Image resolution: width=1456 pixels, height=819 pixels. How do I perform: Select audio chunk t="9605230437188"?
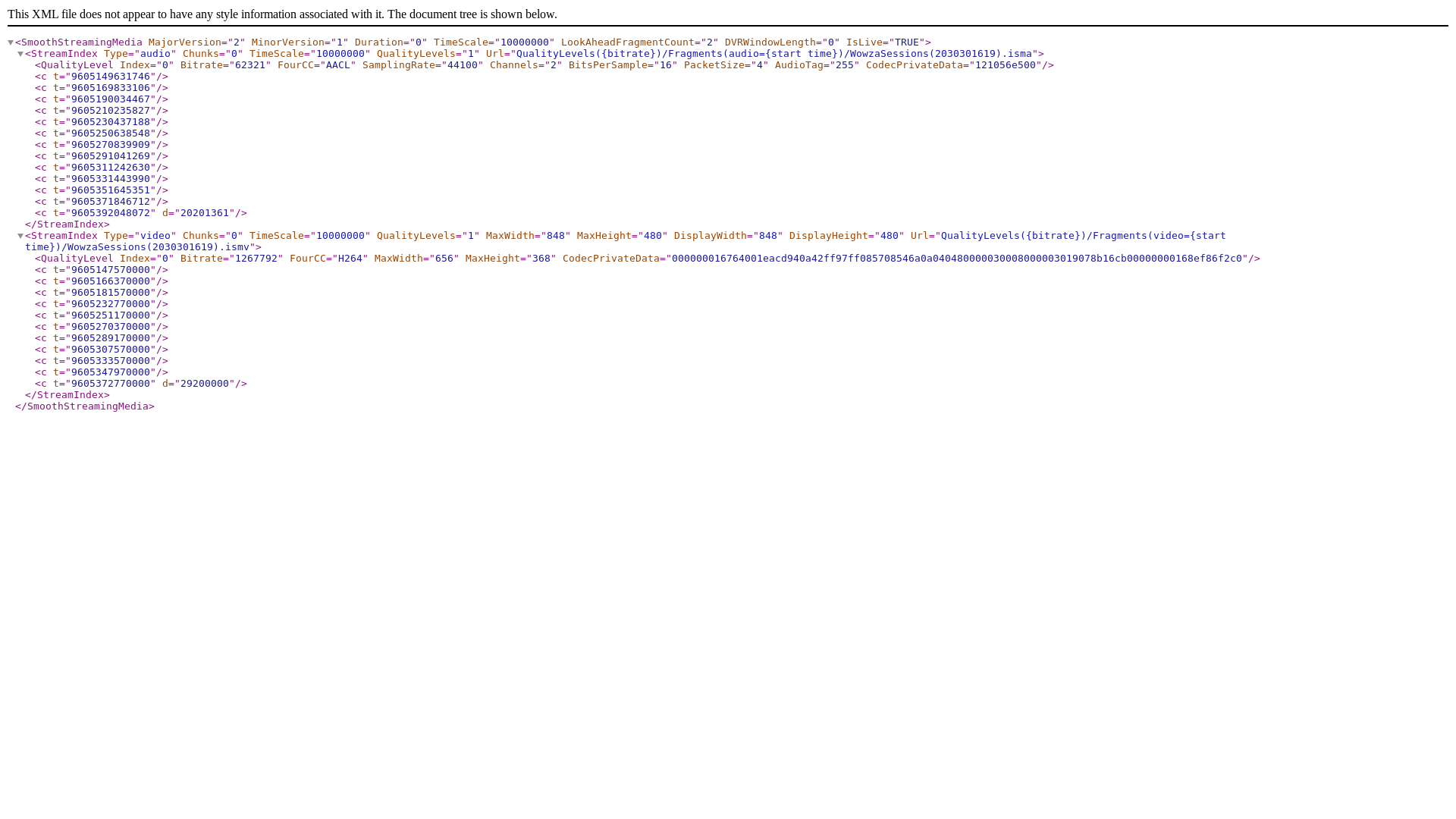point(102,122)
